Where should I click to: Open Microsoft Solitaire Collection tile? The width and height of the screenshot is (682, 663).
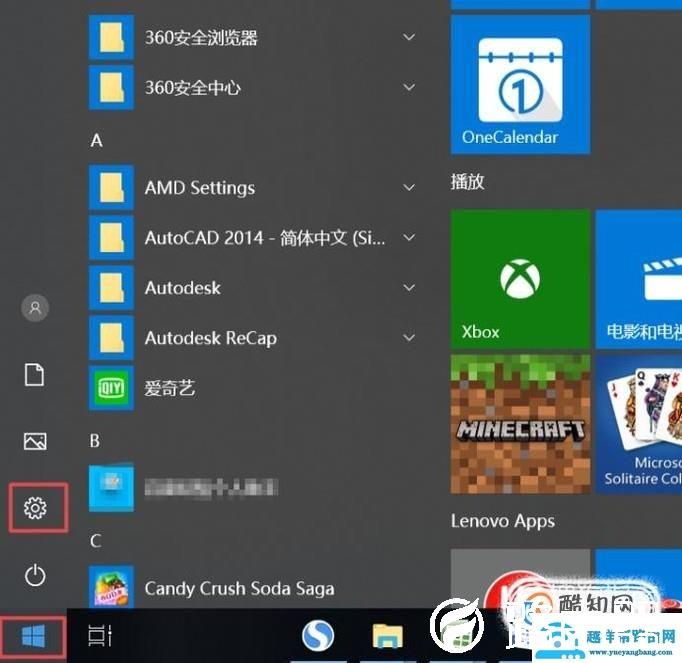[x=639, y=424]
